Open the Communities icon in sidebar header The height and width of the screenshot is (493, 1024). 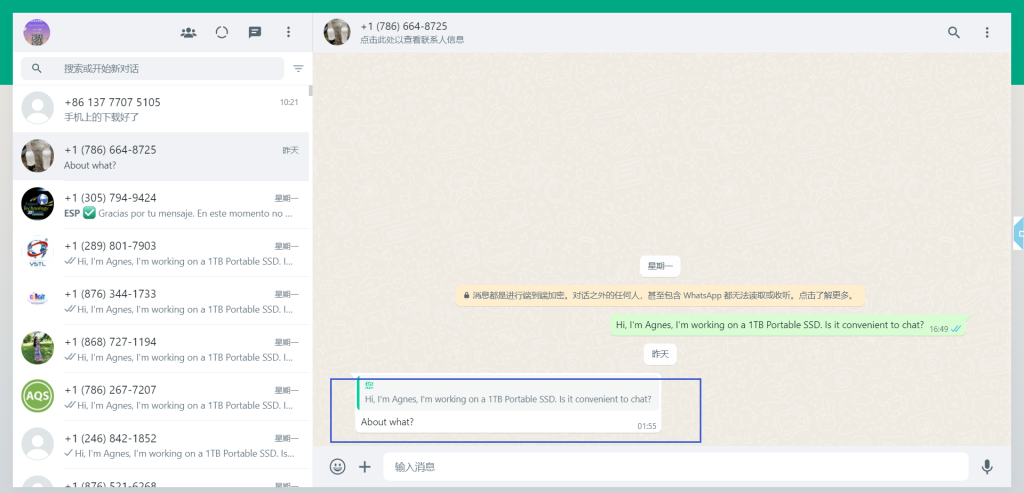(x=188, y=33)
